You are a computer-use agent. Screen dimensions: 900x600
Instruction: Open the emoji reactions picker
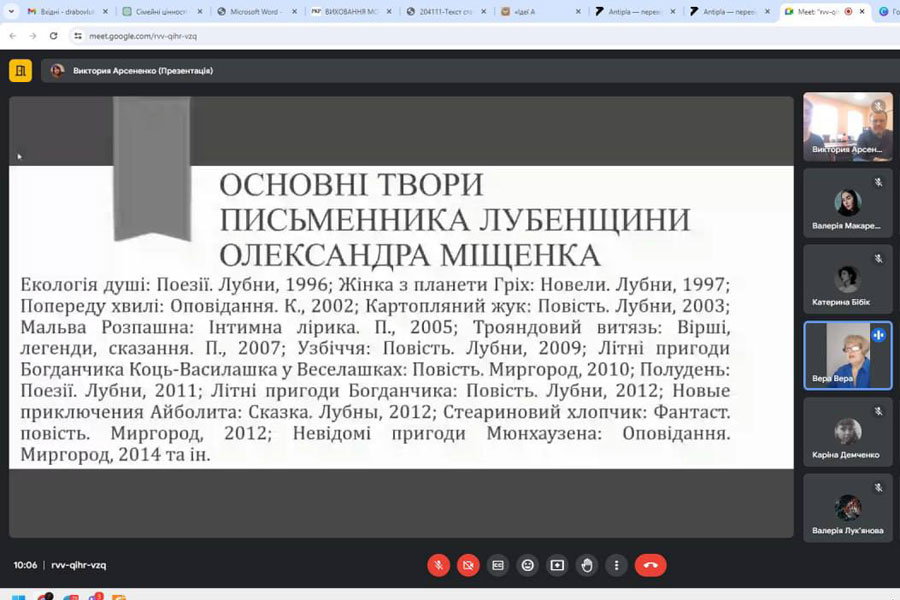527,566
